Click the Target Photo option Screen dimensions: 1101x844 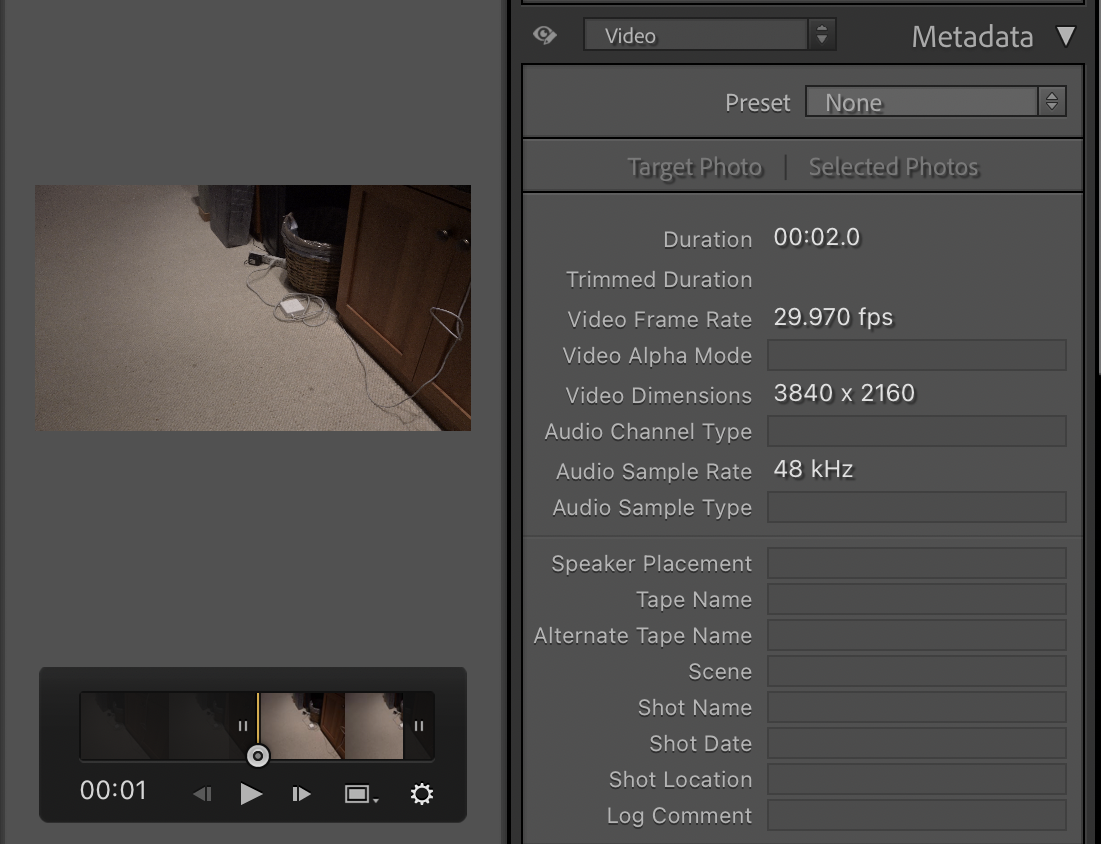click(x=695, y=167)
